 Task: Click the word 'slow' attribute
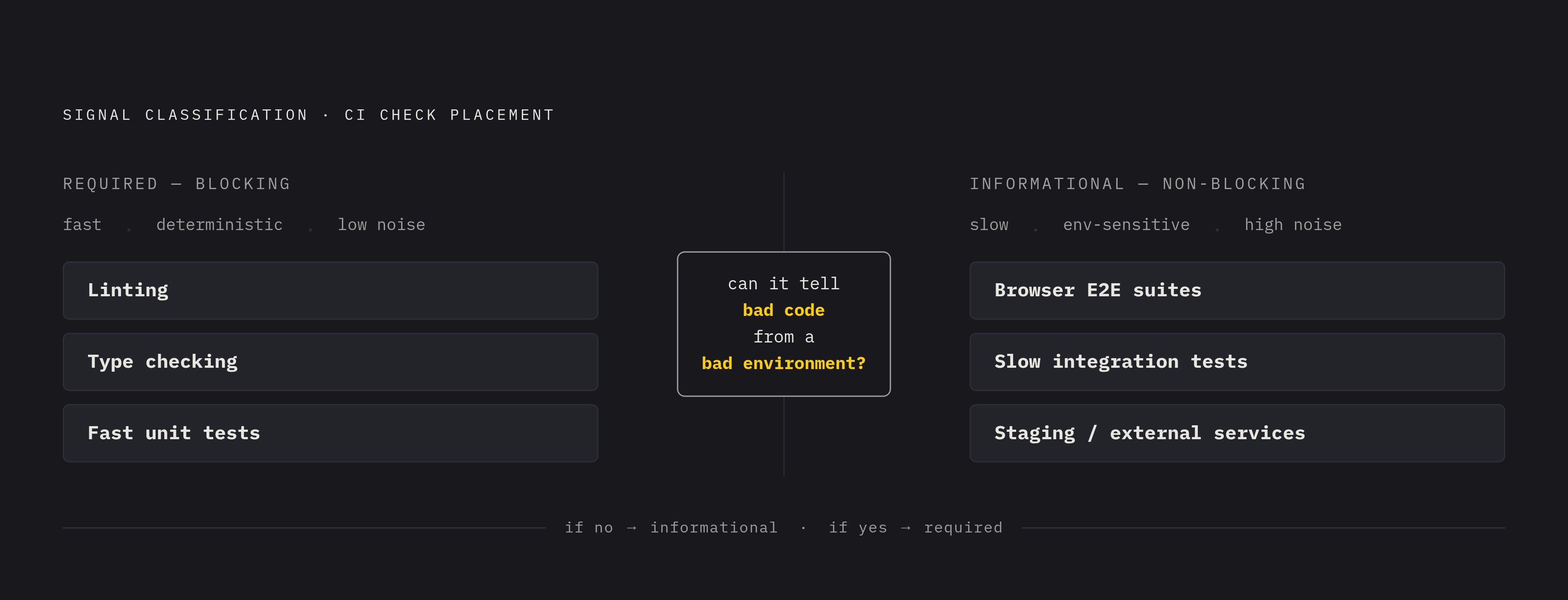989,225
